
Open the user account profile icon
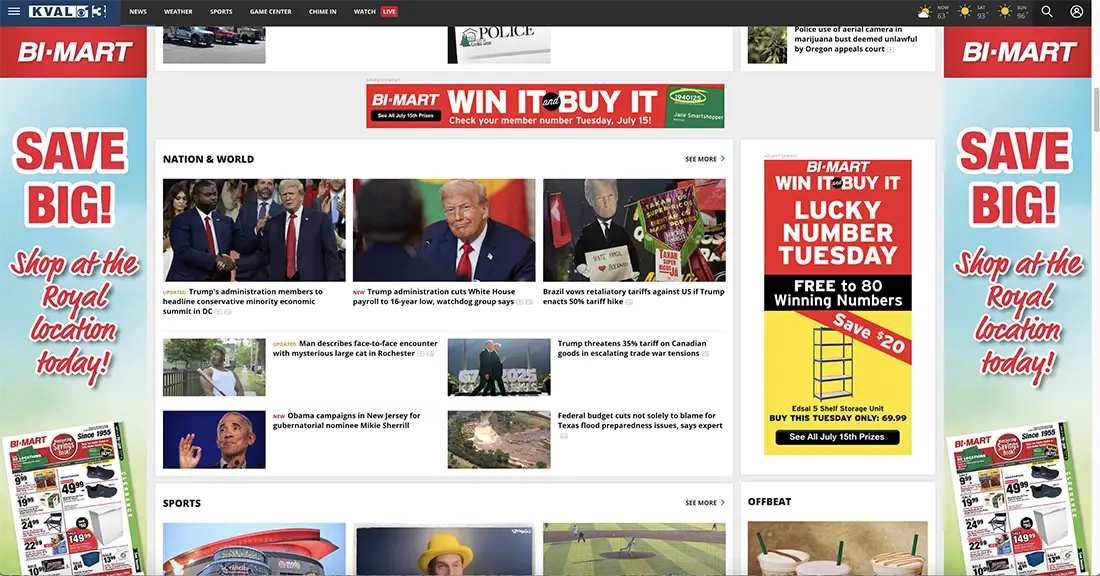tap(1076, 11)
